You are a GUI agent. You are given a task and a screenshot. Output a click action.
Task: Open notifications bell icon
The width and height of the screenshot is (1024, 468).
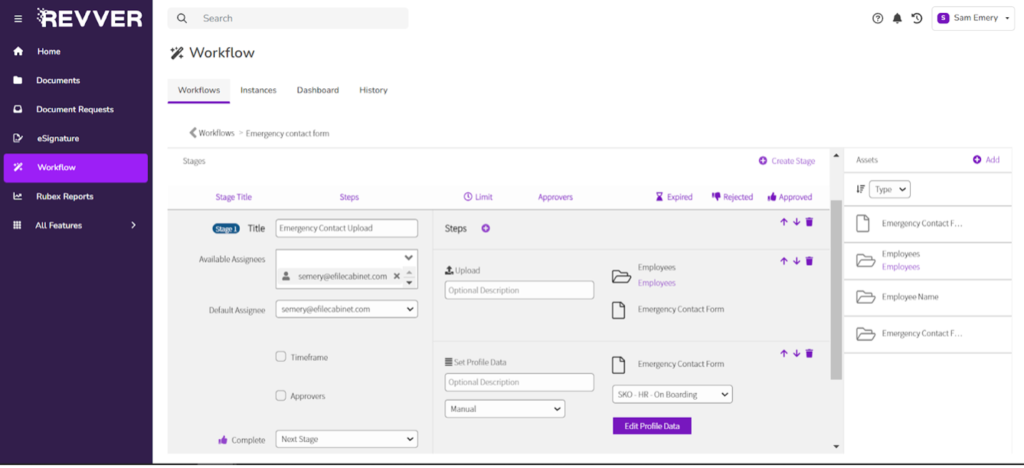coord(897,18)
